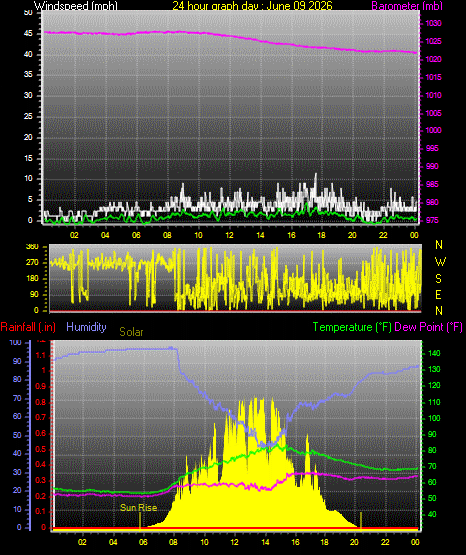Click the Temperature (°F) legend label
This screenshot has width=466, height=555.
coord(352,327)
